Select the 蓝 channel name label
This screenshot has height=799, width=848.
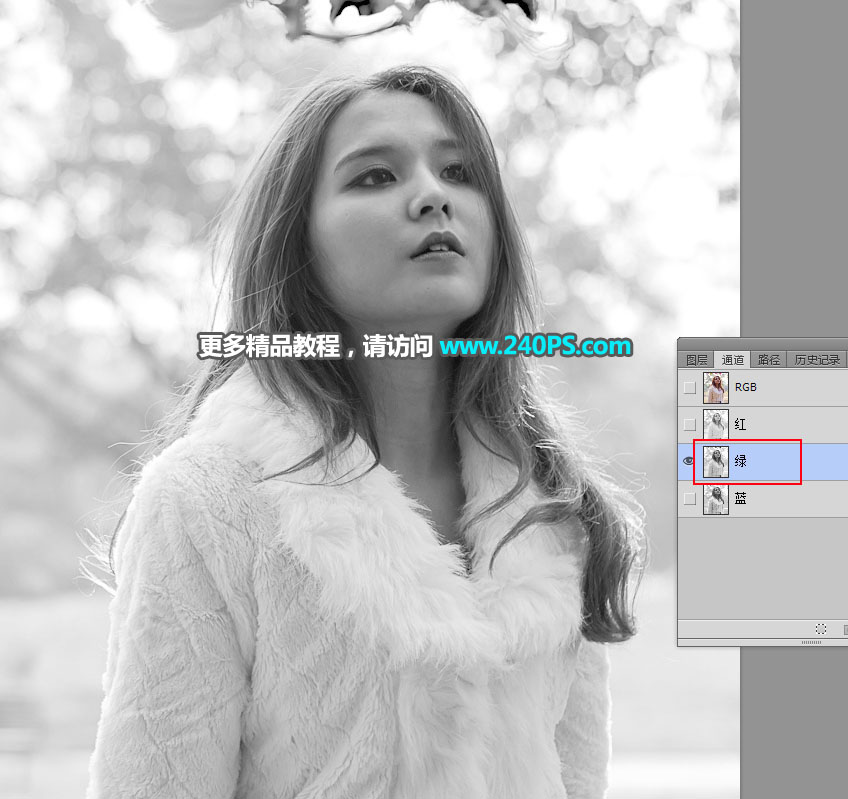740,498
